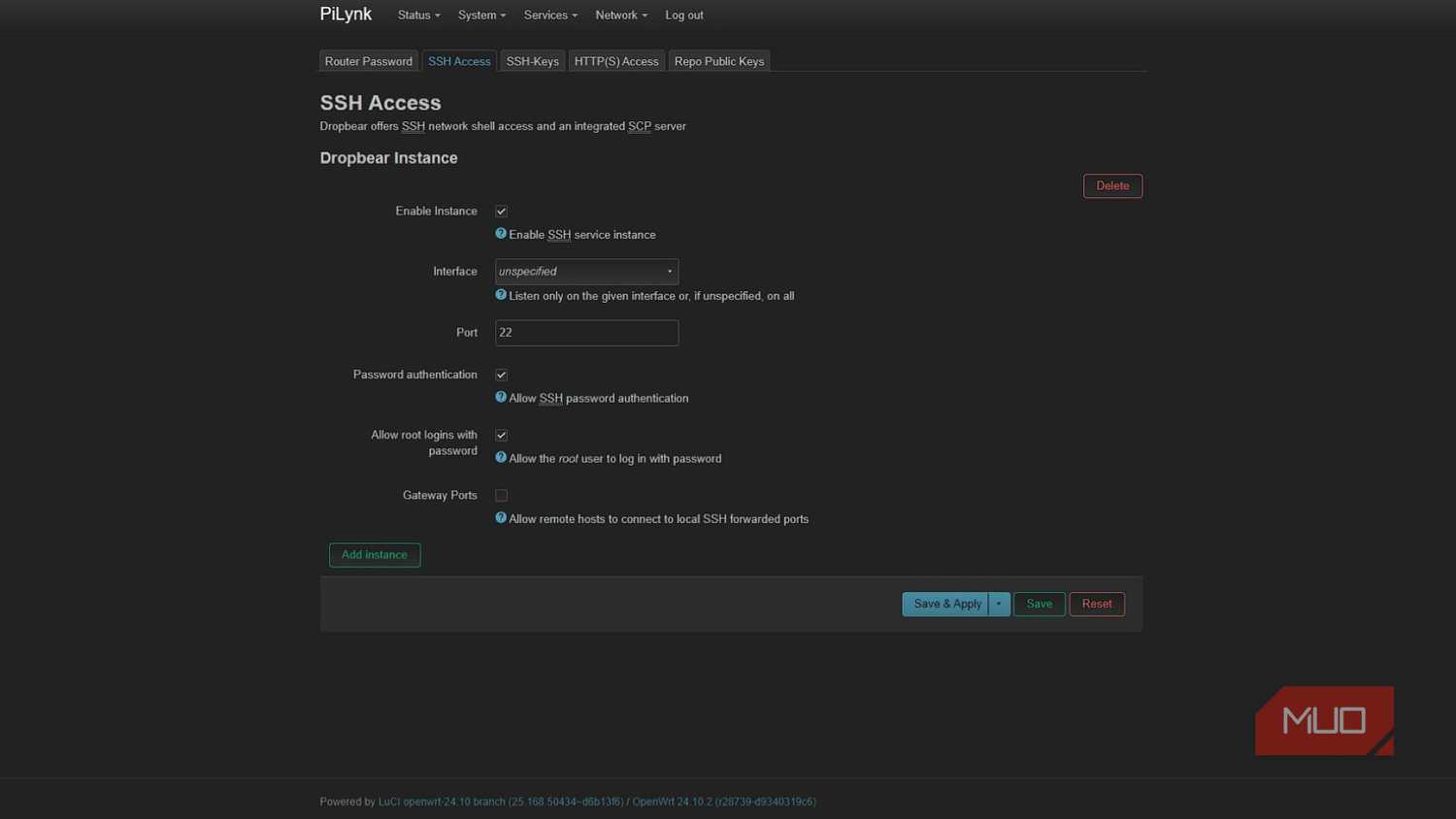Switch to the Router Password tab

tap(369, 61)
